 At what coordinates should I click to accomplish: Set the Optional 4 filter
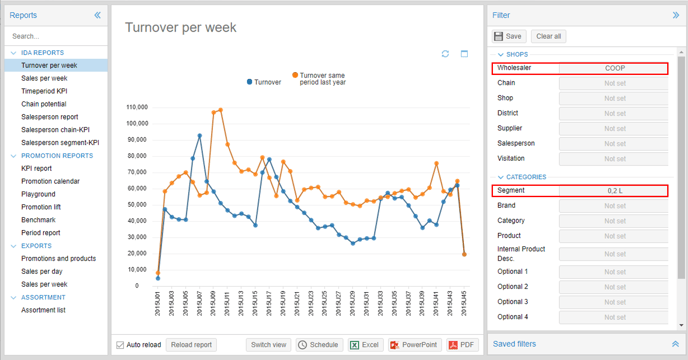click(x=613, y=317)
